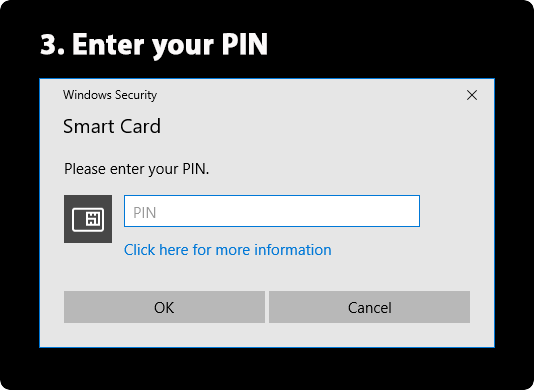Focus the PIN input field
This screenshot has height=390, width=534.
[272, 211]
